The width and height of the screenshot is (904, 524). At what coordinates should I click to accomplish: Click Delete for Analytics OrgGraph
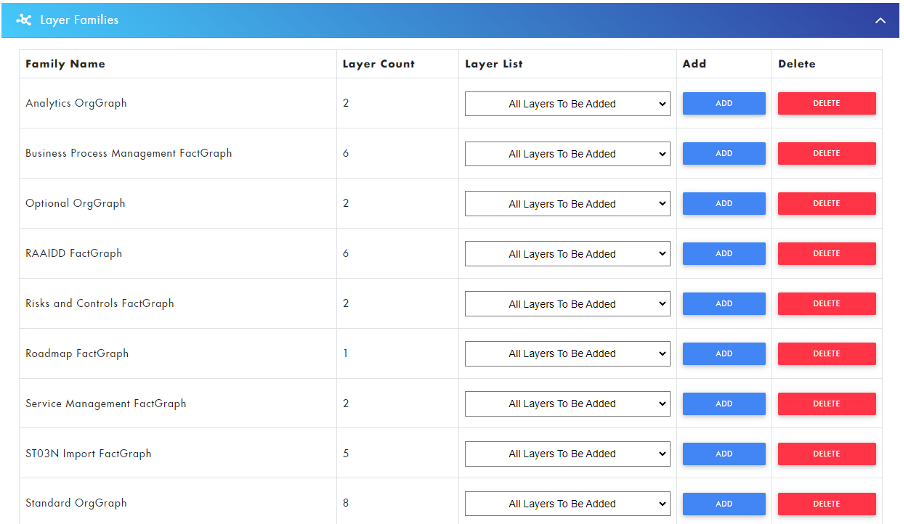[x=826, y=104]
